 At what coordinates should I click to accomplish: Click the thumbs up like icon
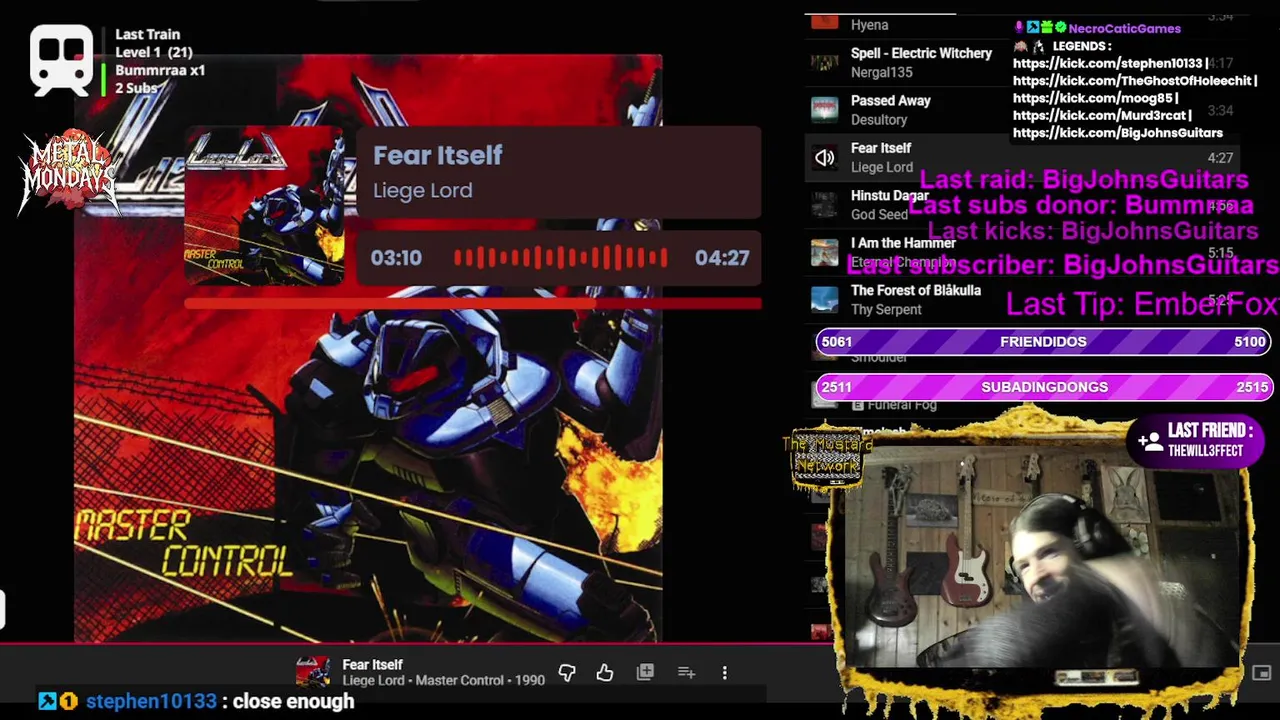605,673
